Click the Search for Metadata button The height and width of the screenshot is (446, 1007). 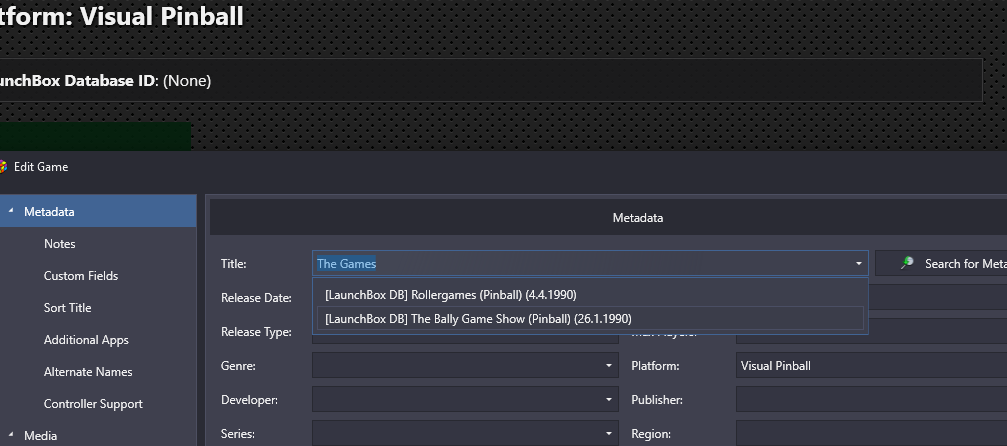click(941, 263)
